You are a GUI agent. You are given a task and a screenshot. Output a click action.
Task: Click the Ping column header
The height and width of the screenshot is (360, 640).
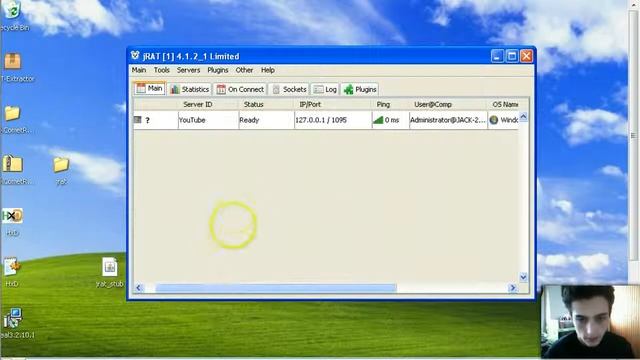tap(383, 104)
